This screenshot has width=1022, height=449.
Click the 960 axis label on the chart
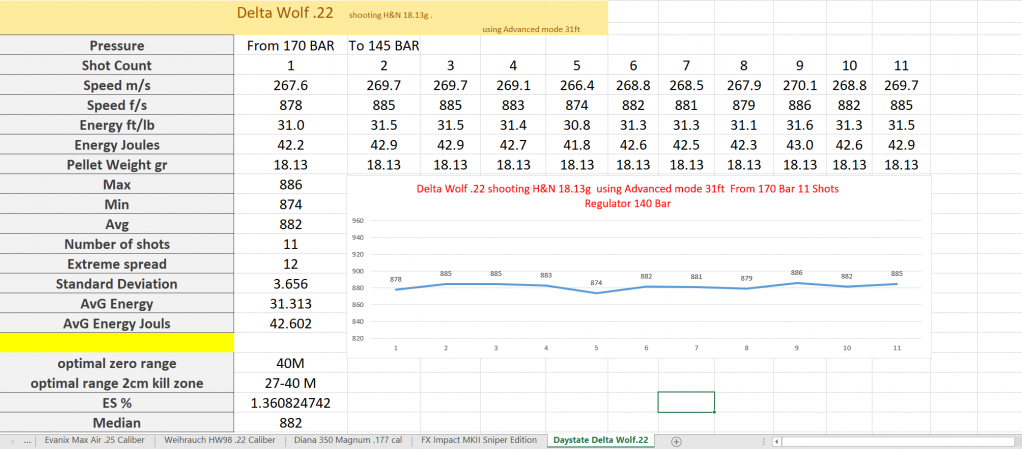point(357,220)
